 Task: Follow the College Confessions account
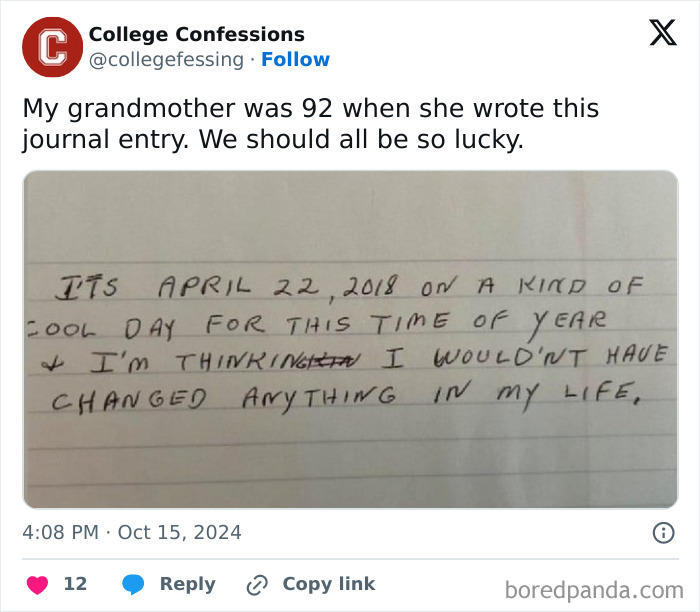coord(295,60)
